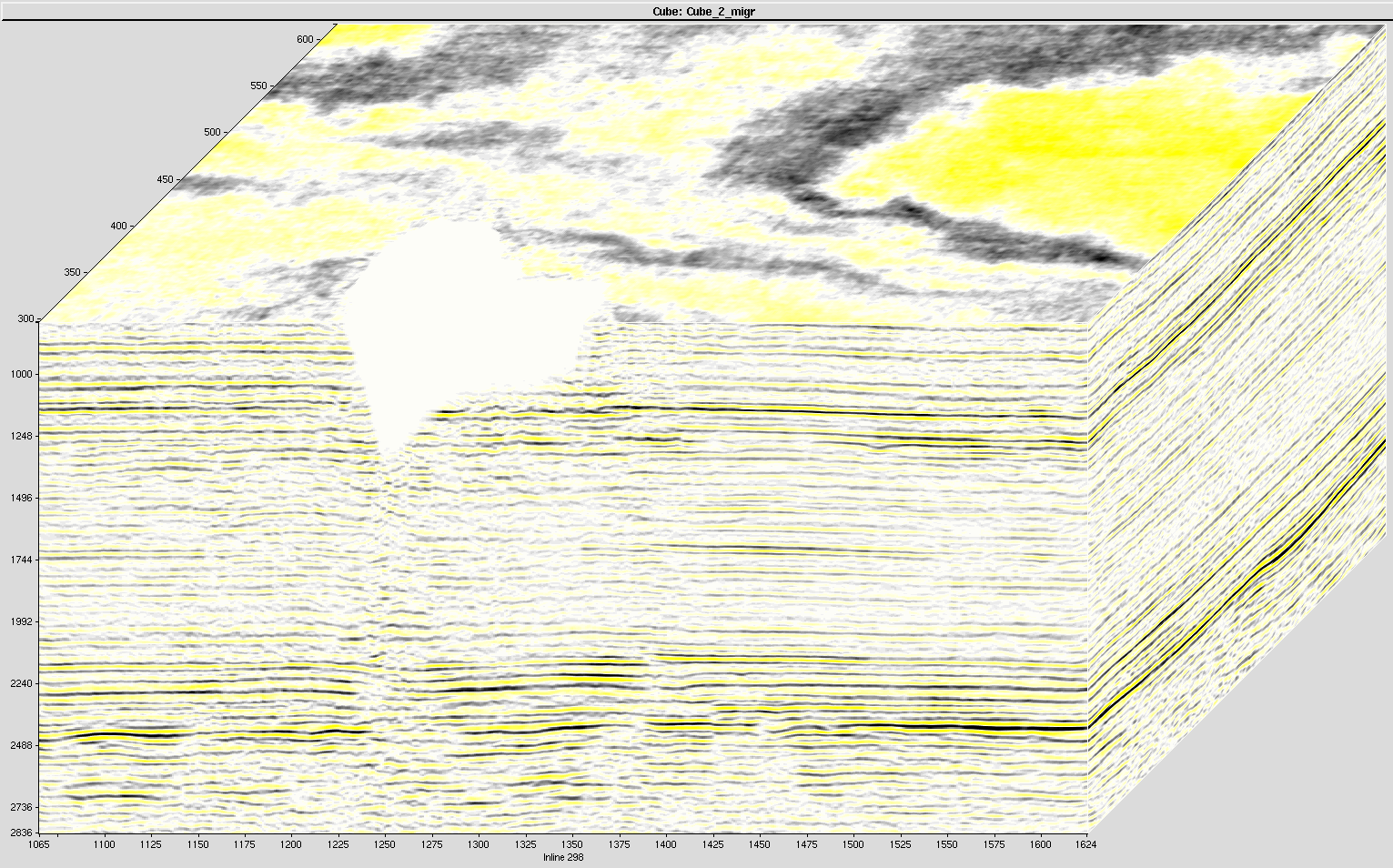
Task: Click the 'Inline 298' axis caption
Action: coord(563,857)
